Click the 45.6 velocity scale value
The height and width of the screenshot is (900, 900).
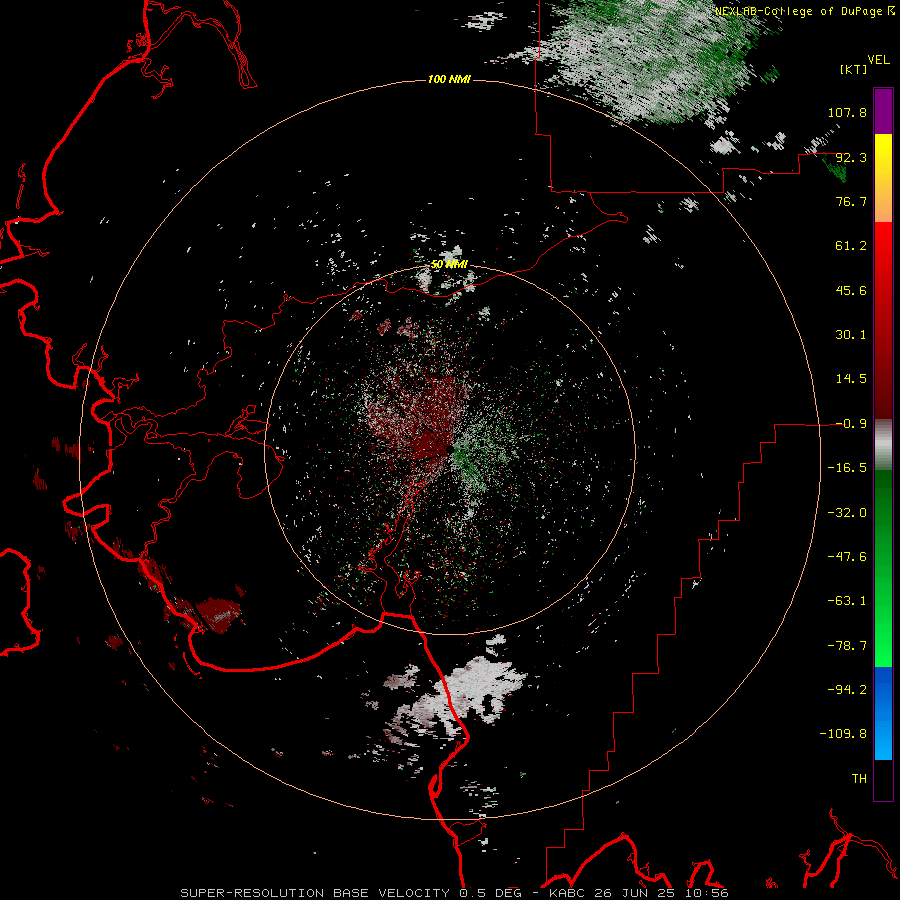tap(851, 290)
